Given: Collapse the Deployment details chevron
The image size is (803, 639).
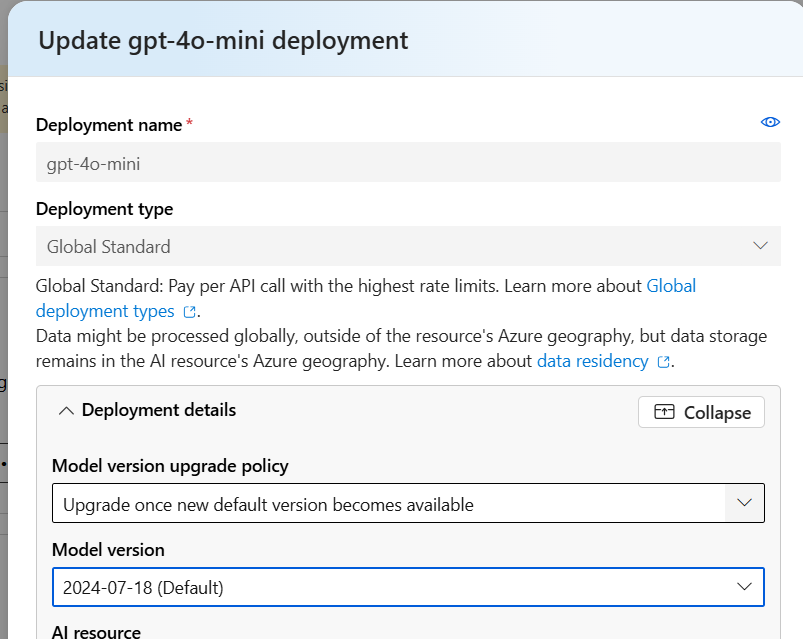Looking at the screenshot, I should click(x=66, y=411).
